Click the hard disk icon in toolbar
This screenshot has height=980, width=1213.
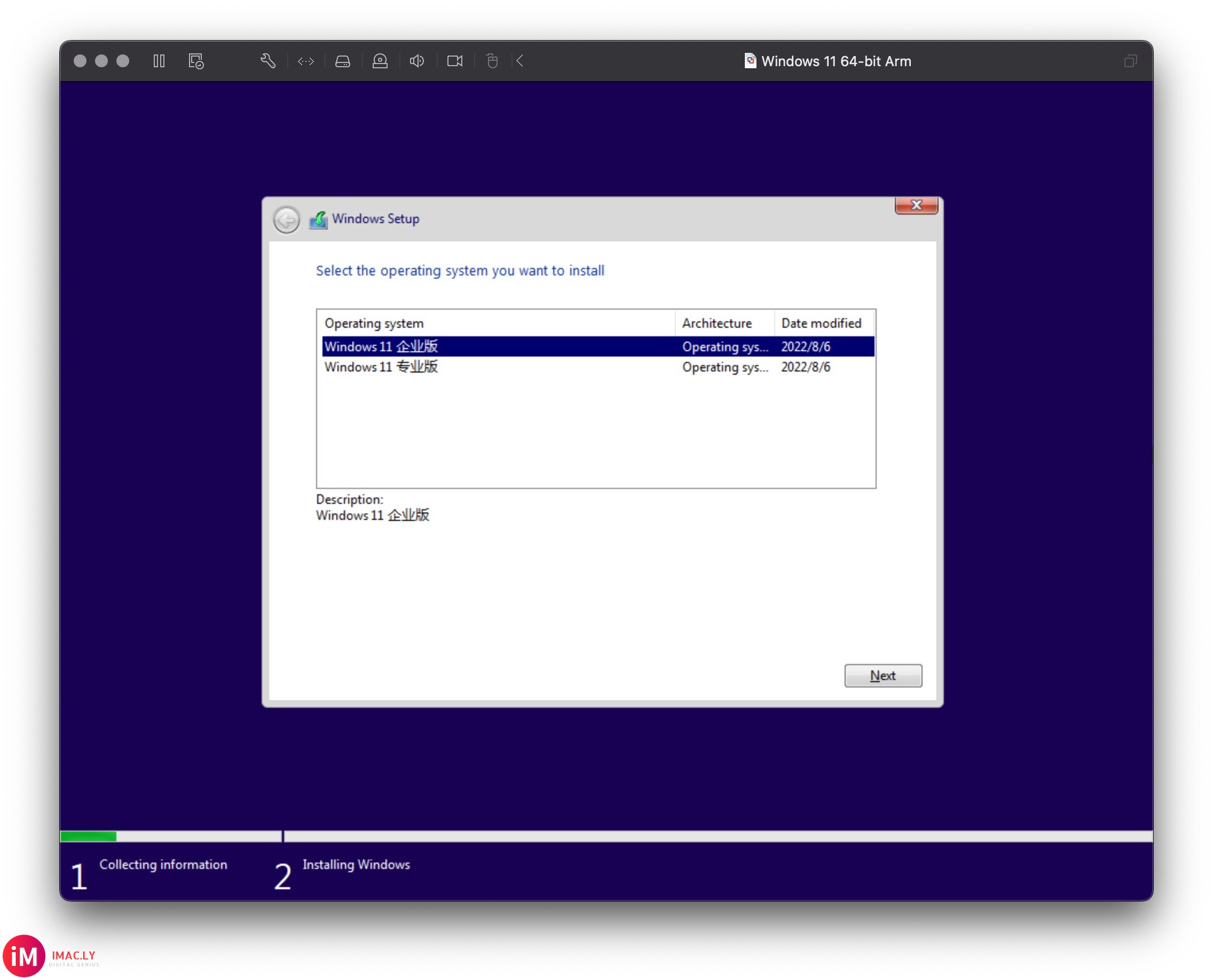pos(343,61)
